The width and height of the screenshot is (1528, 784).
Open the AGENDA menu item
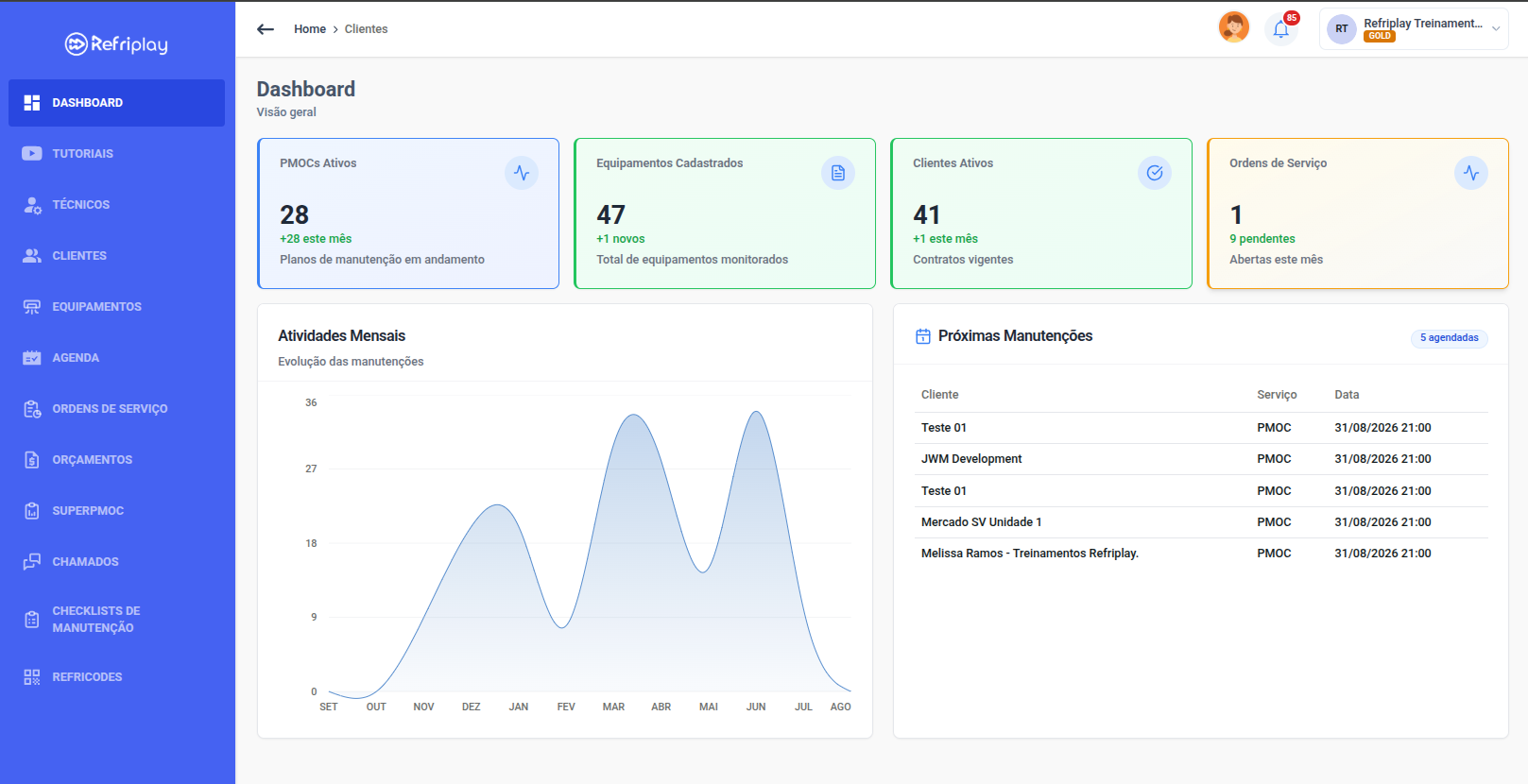tap(116, 357)
